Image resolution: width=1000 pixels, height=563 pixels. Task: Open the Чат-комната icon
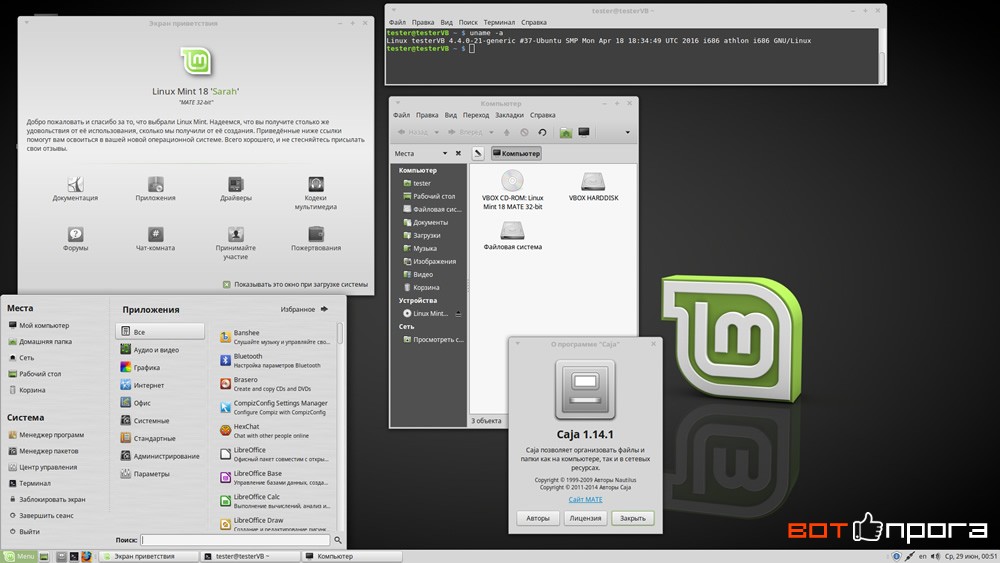tap(156, 234)
